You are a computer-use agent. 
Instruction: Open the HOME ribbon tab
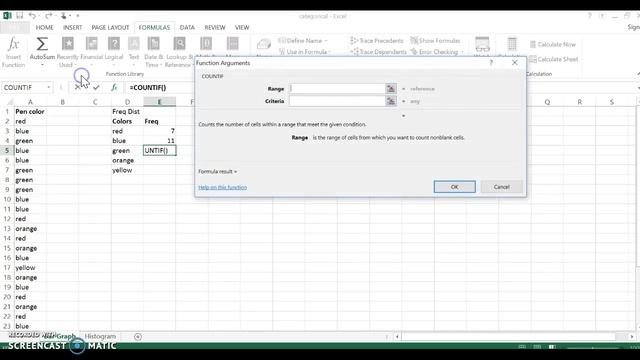coord(44,27)
